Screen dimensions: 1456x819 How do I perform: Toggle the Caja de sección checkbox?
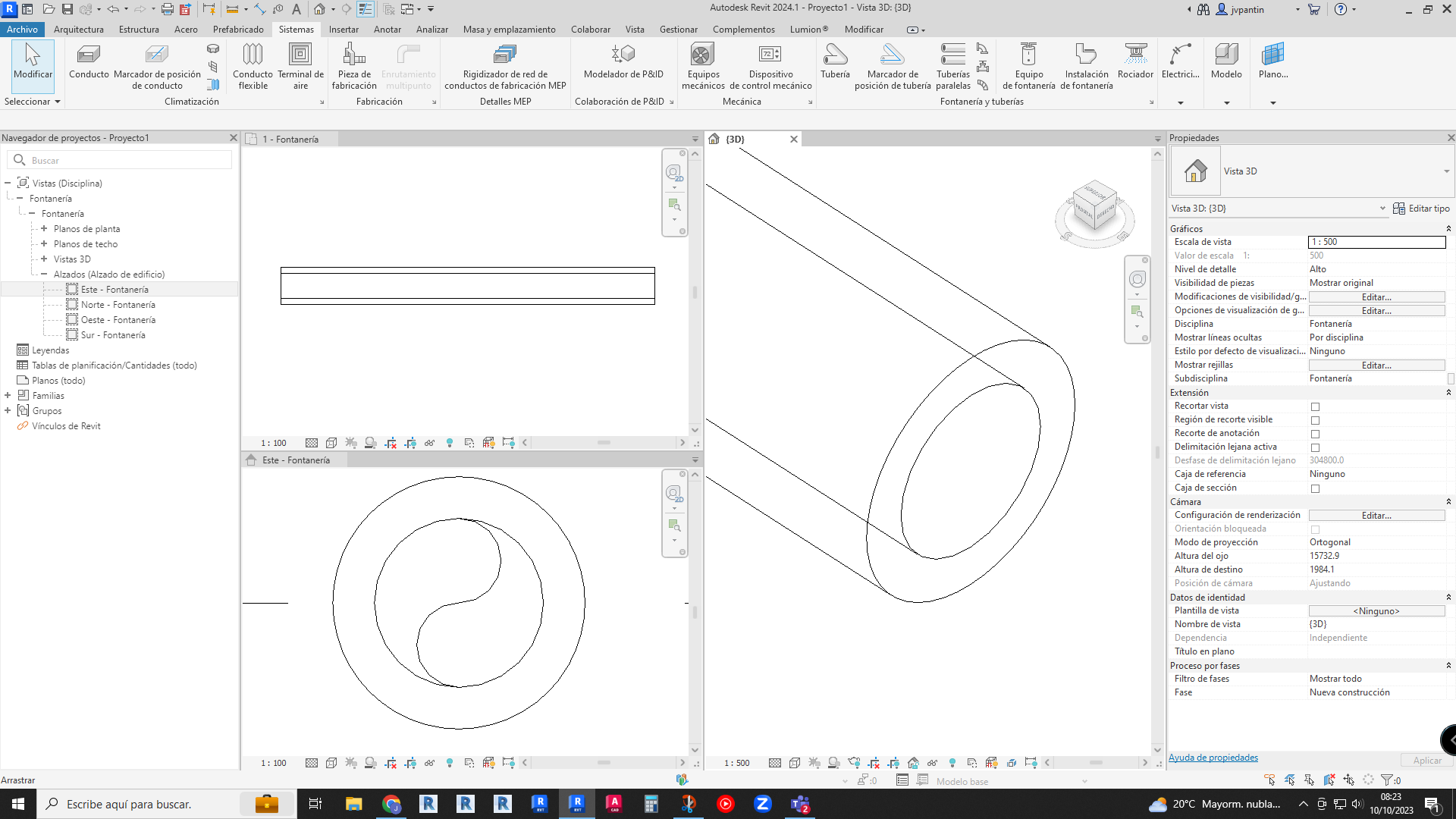pyautogui.click(x=1315, y=488)
